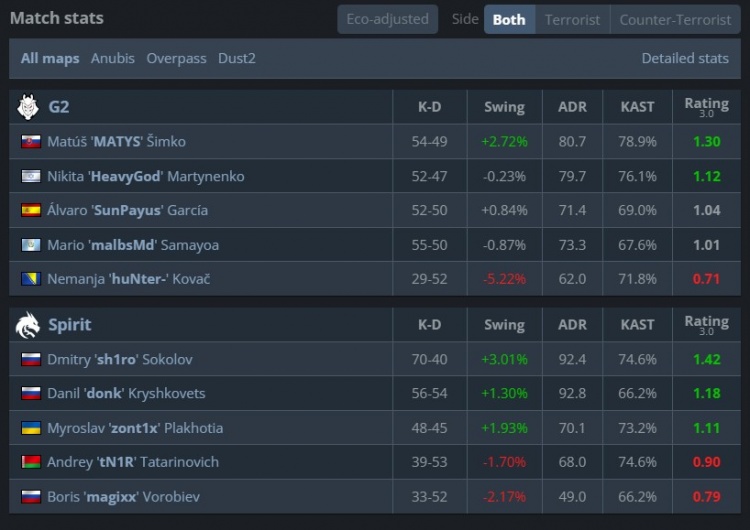Click the Spain flag beside SunPayus
This screenshot has height=530, width=750.
(x=30, y=211)
